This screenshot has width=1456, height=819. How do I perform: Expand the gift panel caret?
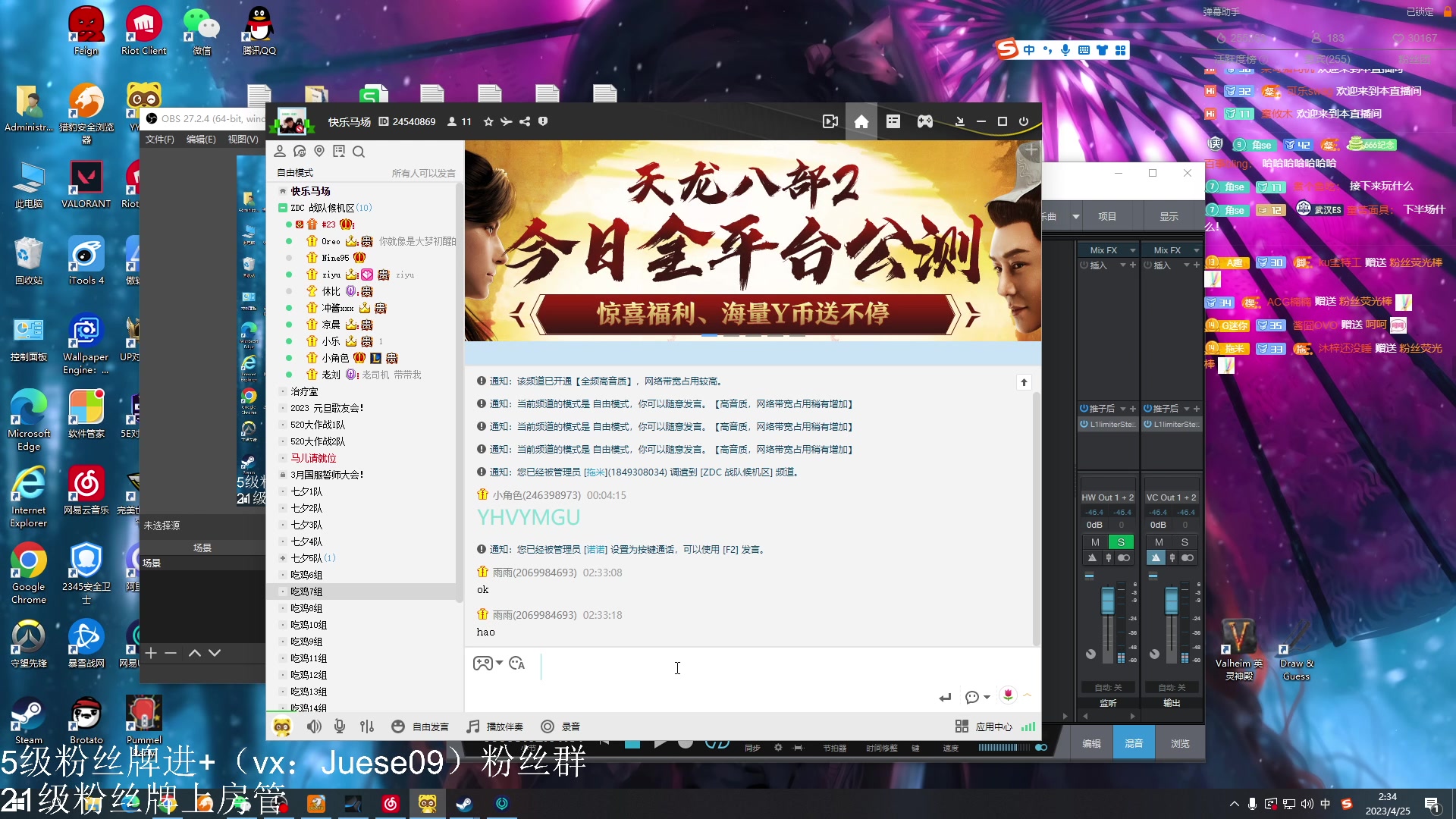[x=1028, y=695]
